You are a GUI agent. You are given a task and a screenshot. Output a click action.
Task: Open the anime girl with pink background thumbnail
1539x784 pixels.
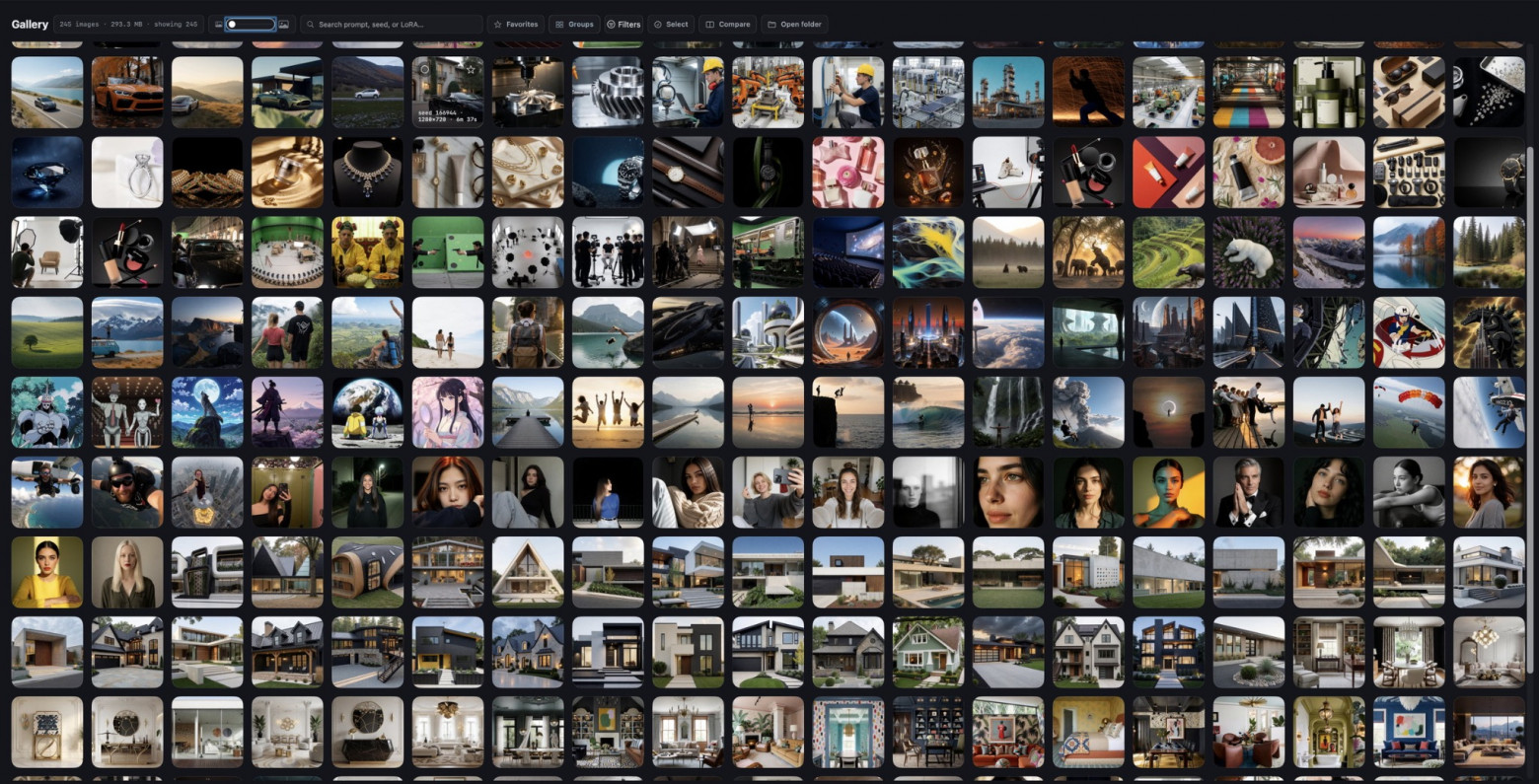448,412
